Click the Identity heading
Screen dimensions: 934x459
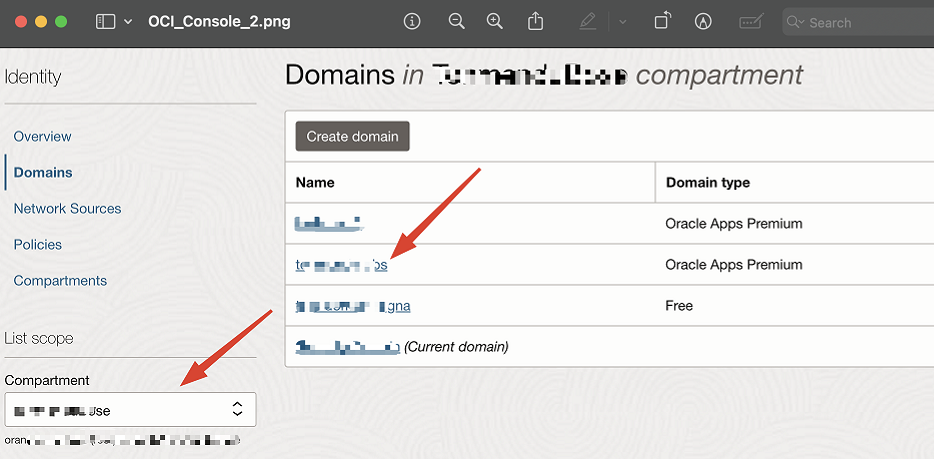pos(33,77)
